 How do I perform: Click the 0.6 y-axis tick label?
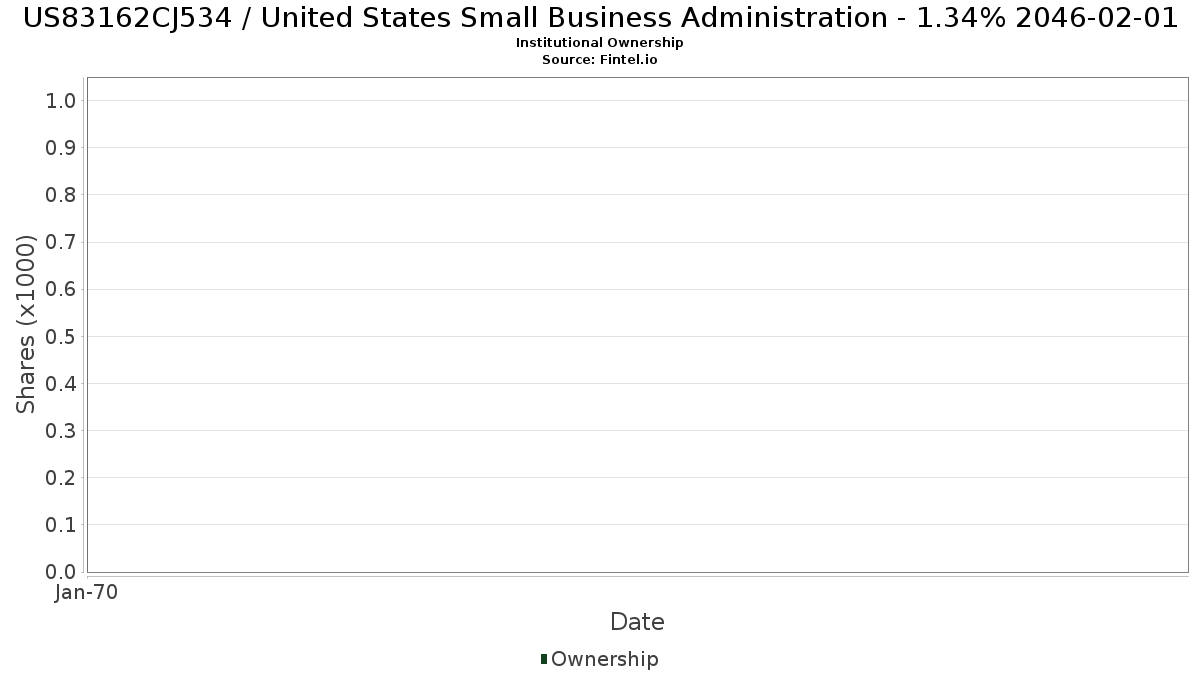[61, 289]
